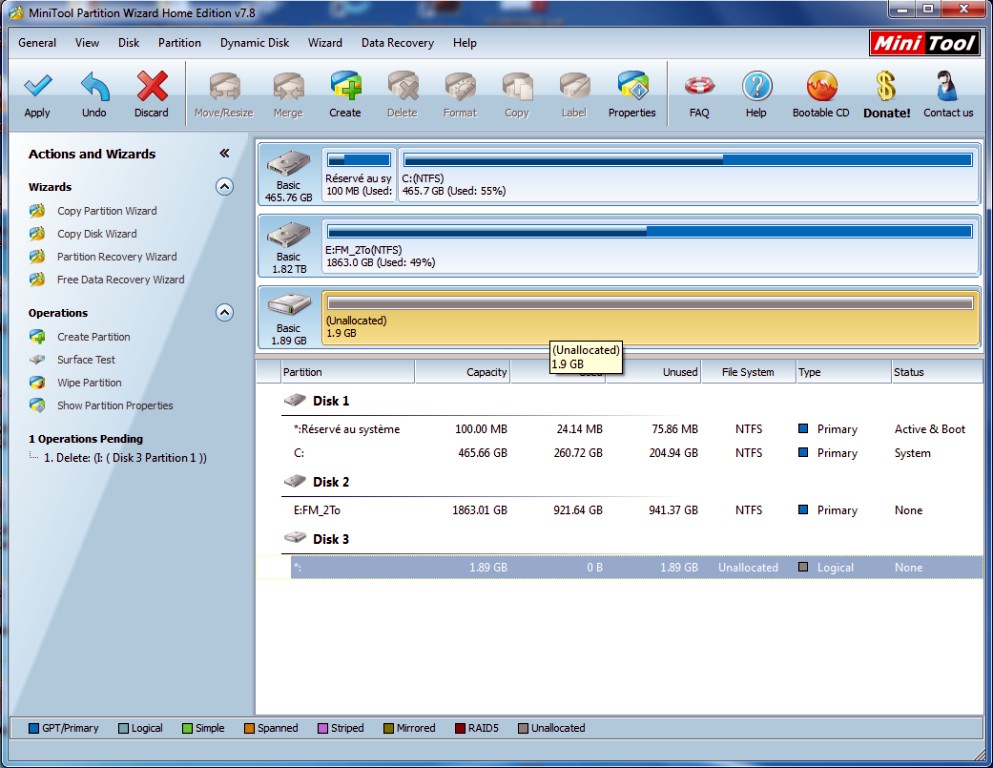Click the Donate dollar icon
The width and height of the screenshot is (993, 768).
[886, 87]
